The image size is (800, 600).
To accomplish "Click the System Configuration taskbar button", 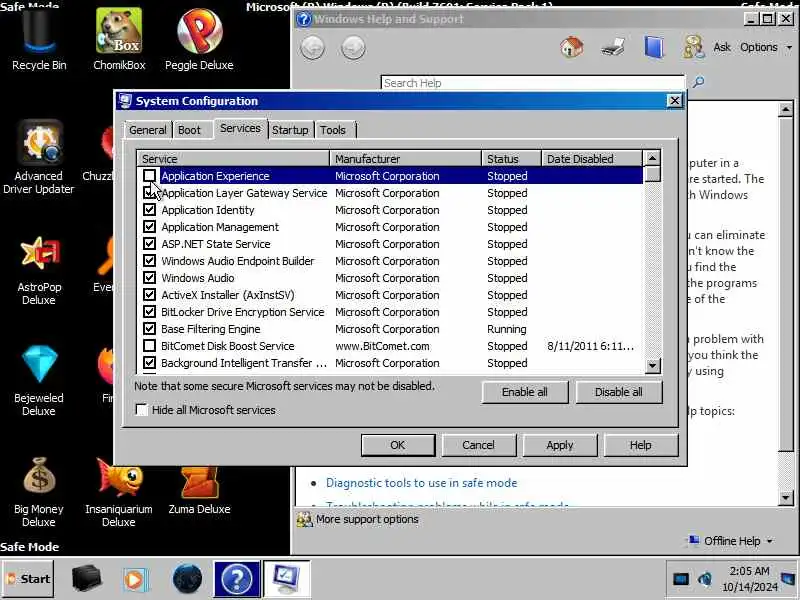I will pos(286,579).
